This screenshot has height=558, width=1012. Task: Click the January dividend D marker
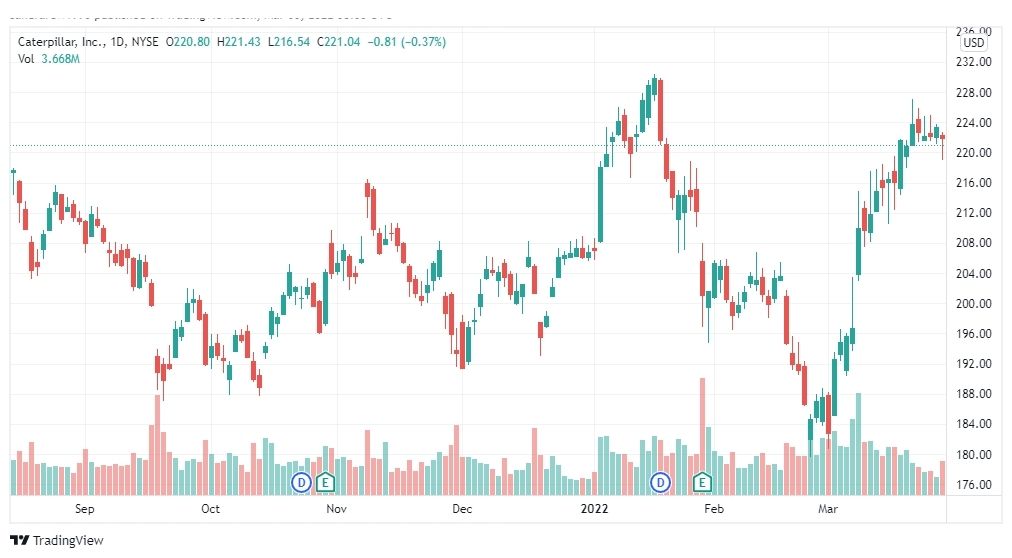coord(660,483)
